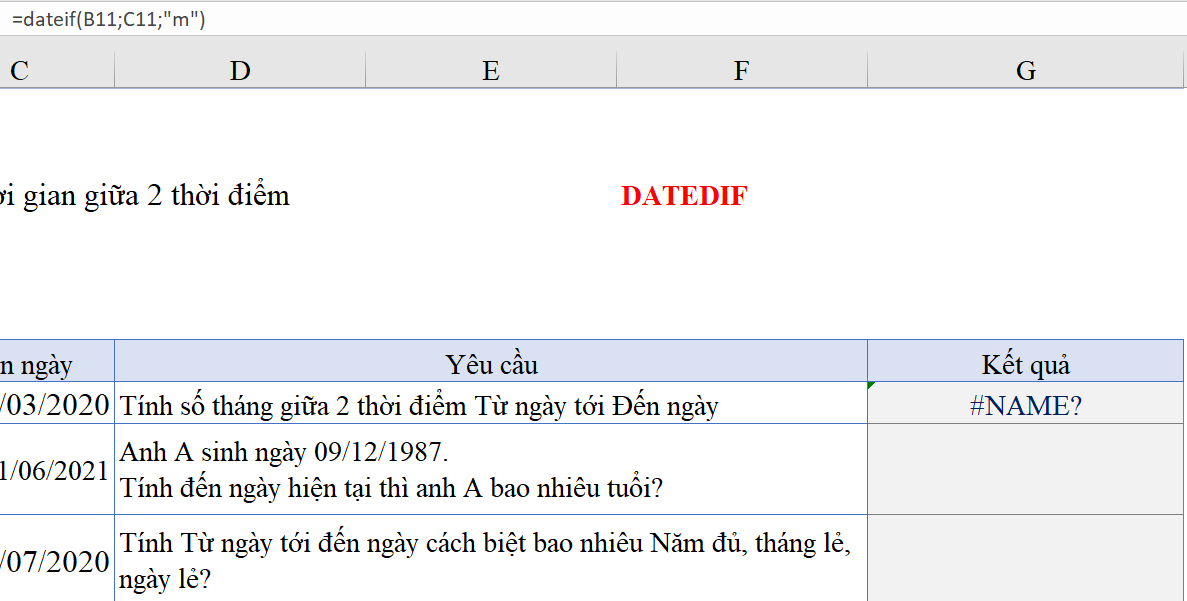The image size is (1187, 601).
Task: Select column E by its header
Action: point(491,70)
